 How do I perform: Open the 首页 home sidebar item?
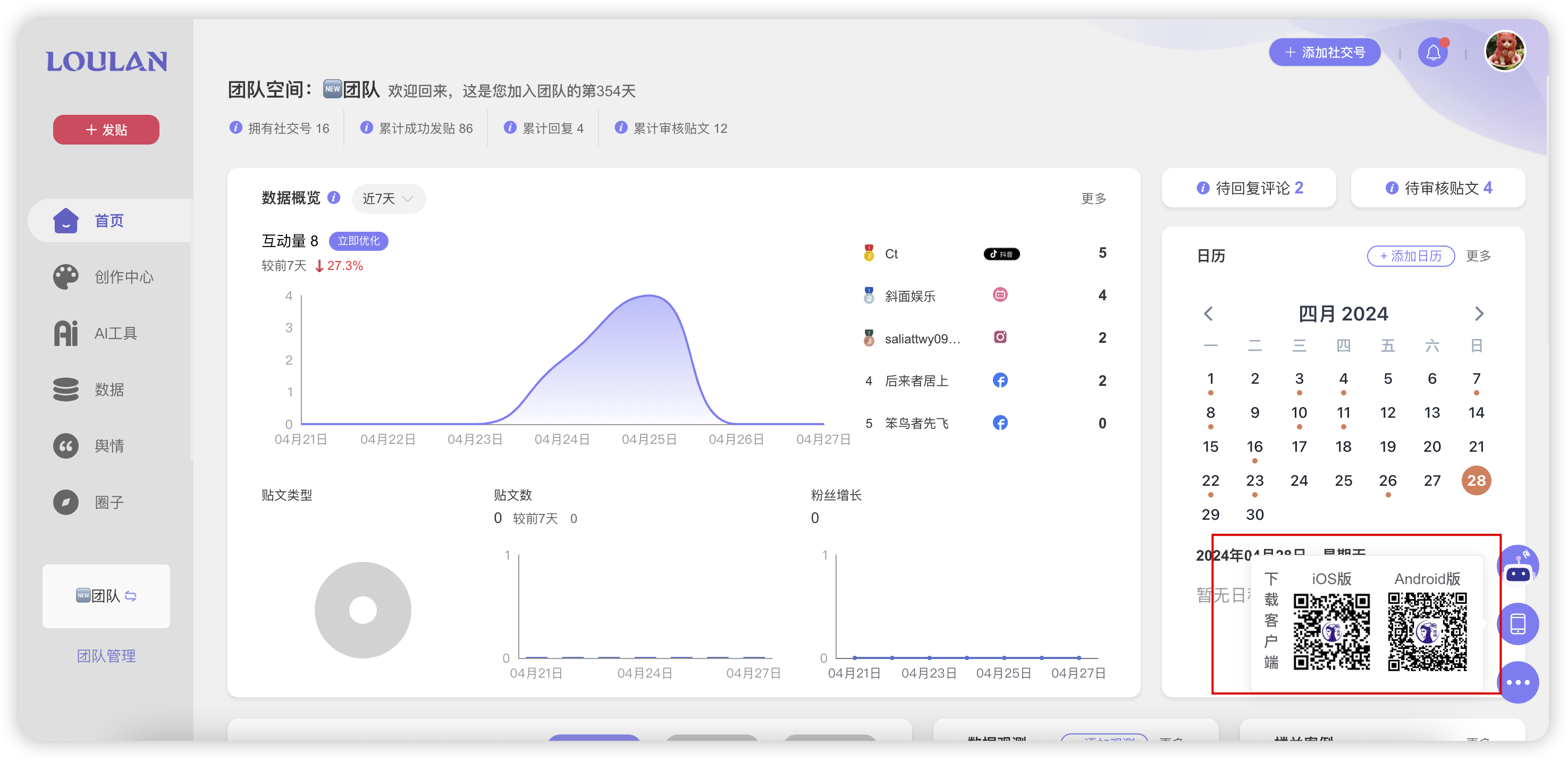click(109, 221)
